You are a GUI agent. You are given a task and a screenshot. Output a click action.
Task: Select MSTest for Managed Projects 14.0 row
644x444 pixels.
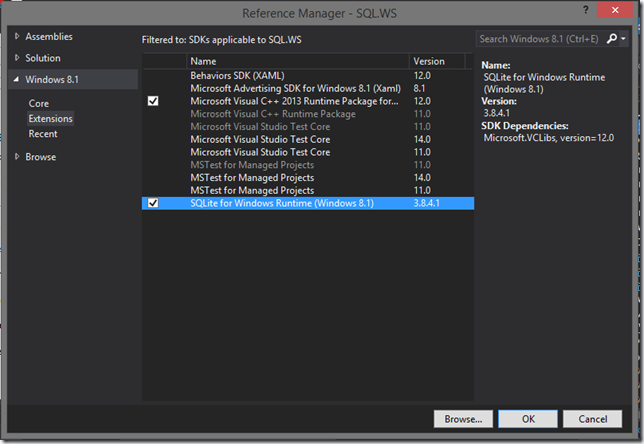tap(308, 177)
